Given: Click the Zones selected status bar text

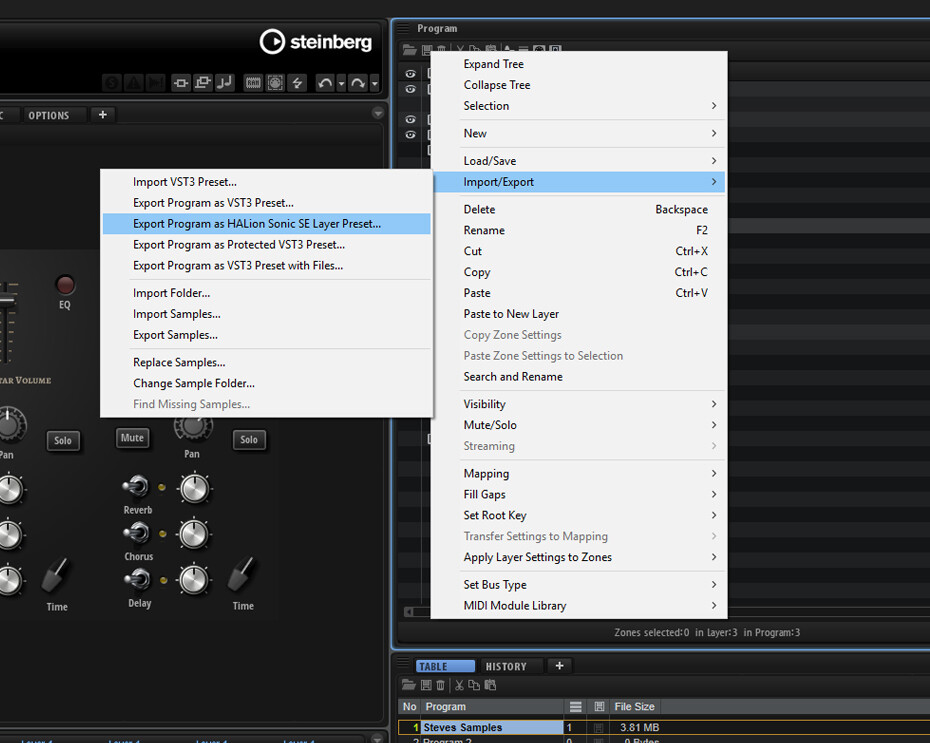Looking at the screenshot, I should (707, 633).
